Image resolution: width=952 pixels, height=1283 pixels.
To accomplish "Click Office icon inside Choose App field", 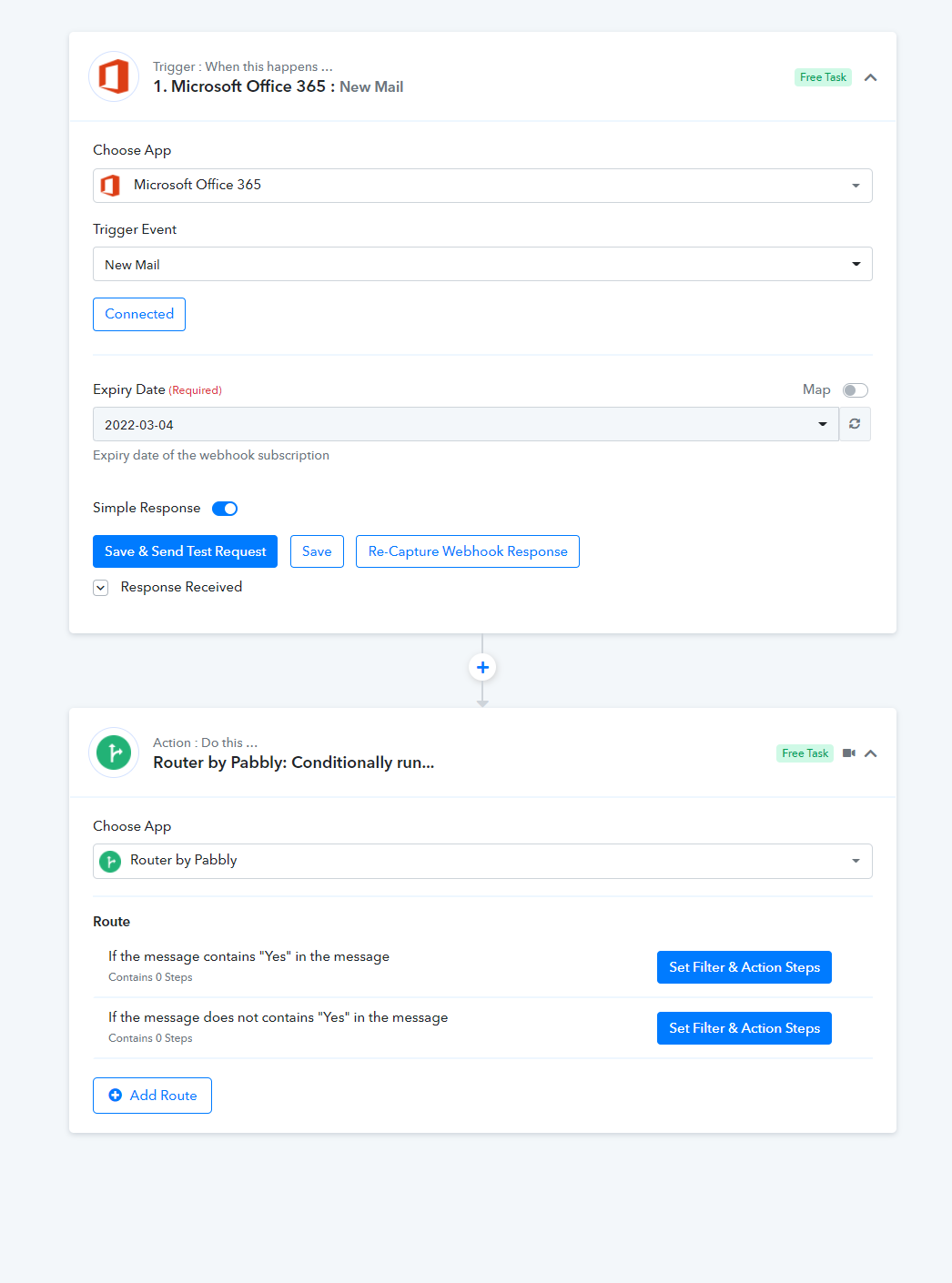I will tap(111, 186).
